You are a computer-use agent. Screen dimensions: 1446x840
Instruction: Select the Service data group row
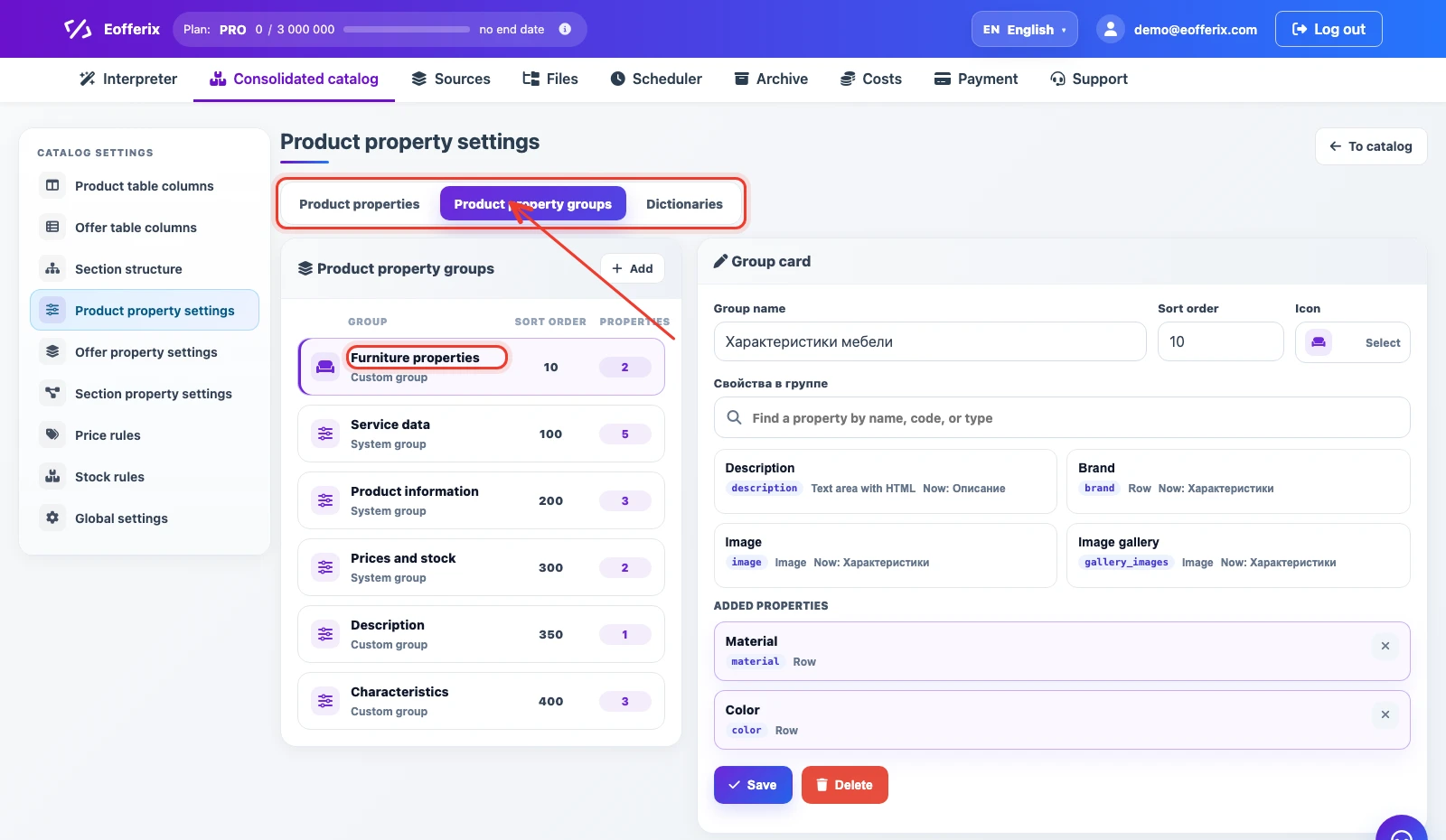click(x=481, y=434)
